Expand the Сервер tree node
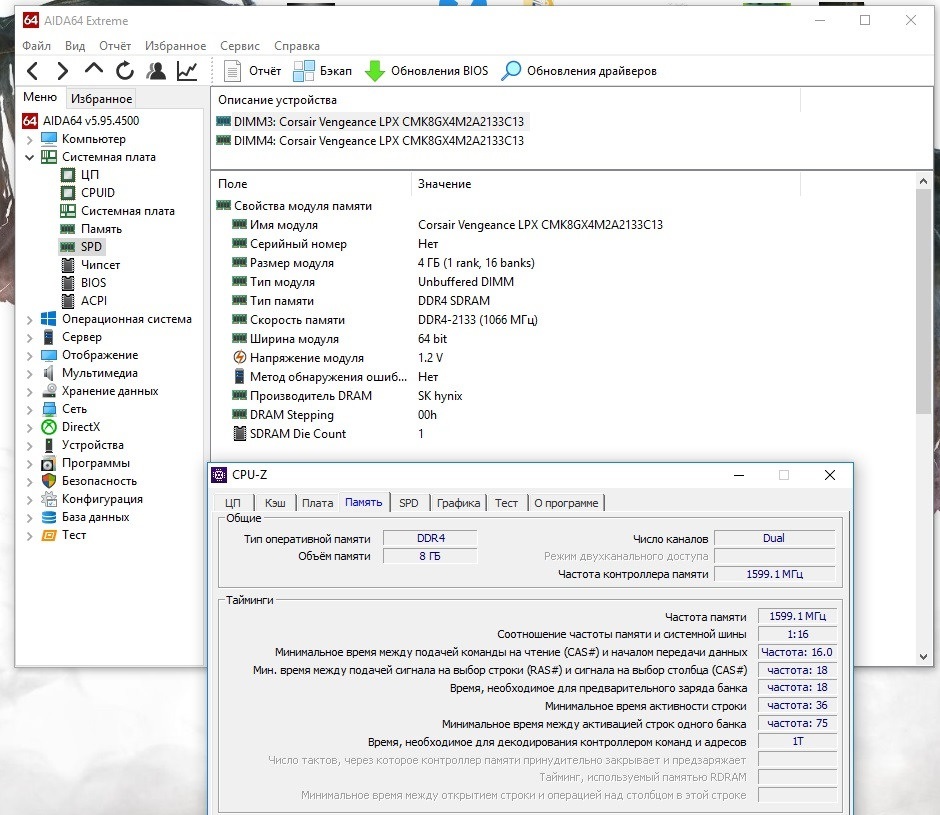Viewport: 940px width, 815px height. pos(29,338)
